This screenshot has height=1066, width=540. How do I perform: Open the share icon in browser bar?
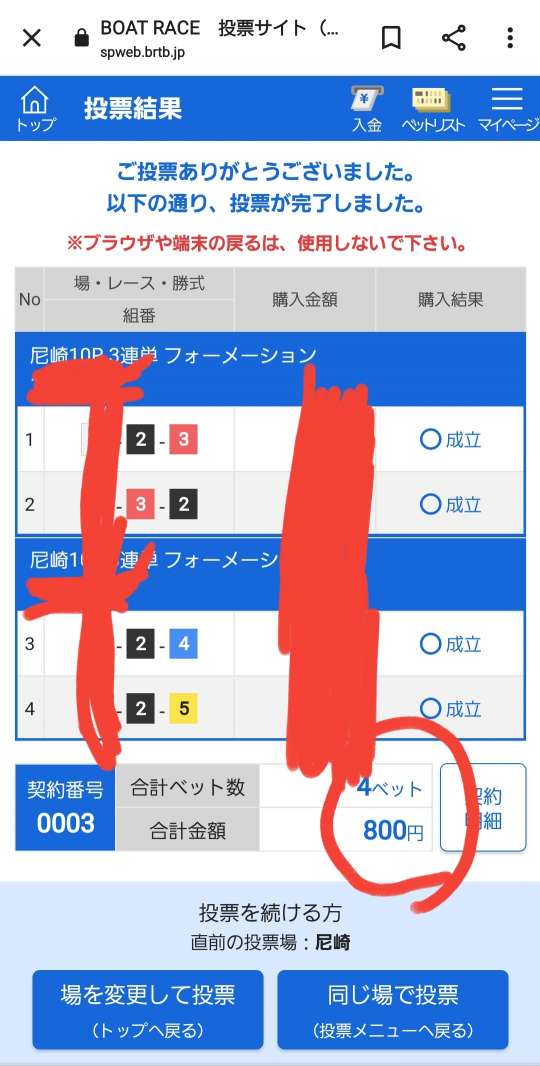click(x=454, y=38)
